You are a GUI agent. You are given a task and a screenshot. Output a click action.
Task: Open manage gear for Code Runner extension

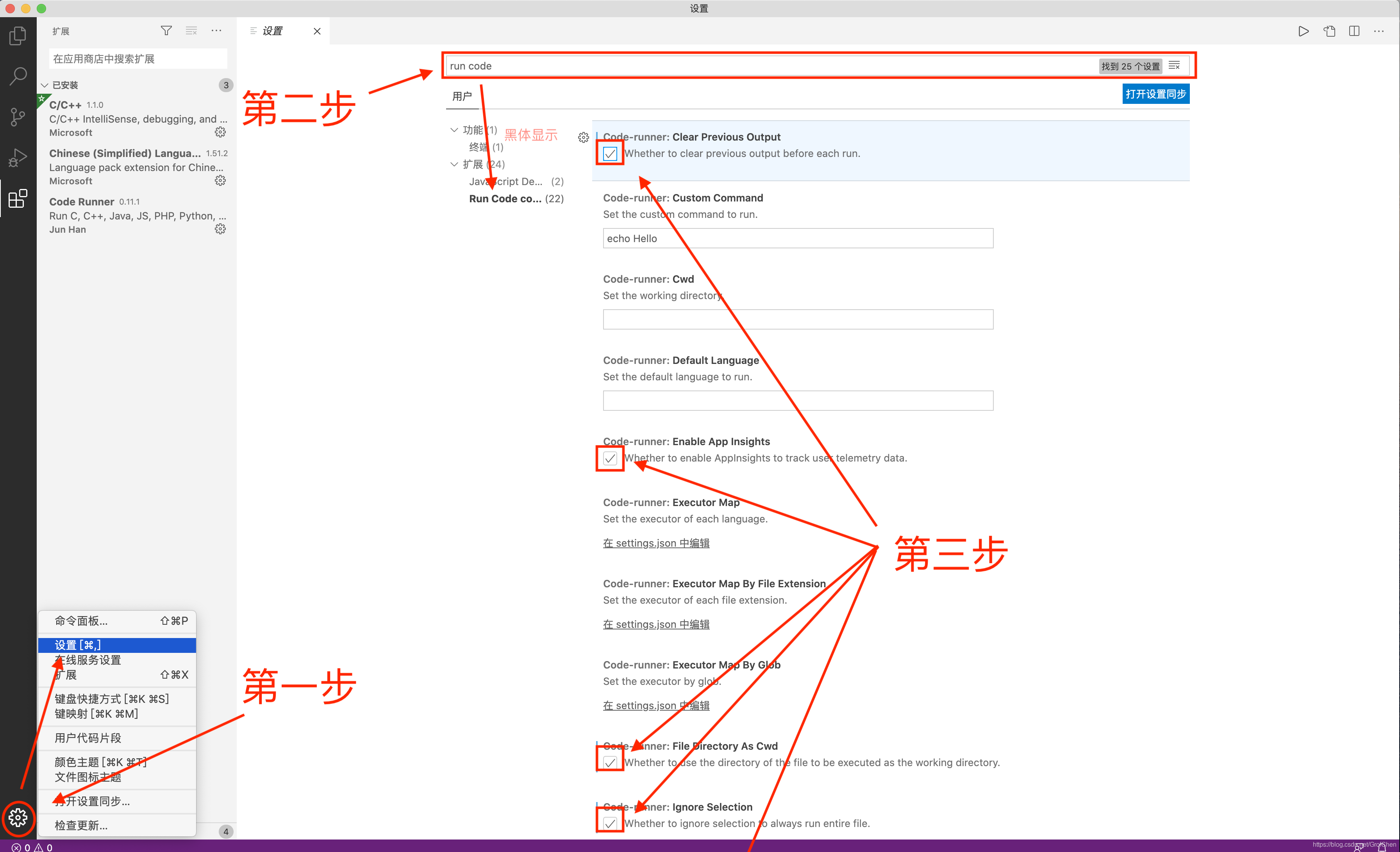click(x=220, y=229)
